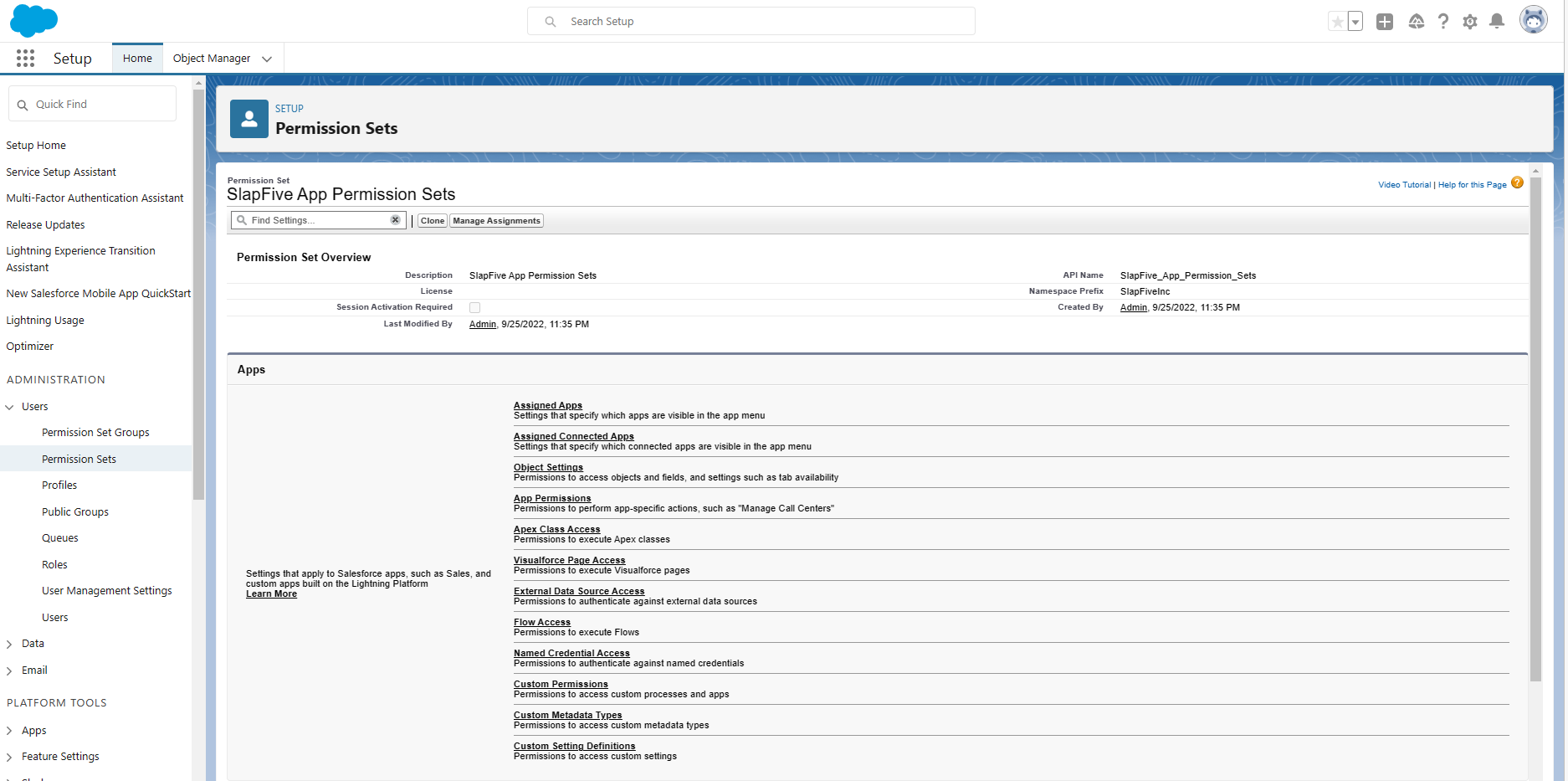The height and width of the screenshot is (781, 1568).
Task: Toggle Session Activation Required checkbox
Action: coord(474,308)
